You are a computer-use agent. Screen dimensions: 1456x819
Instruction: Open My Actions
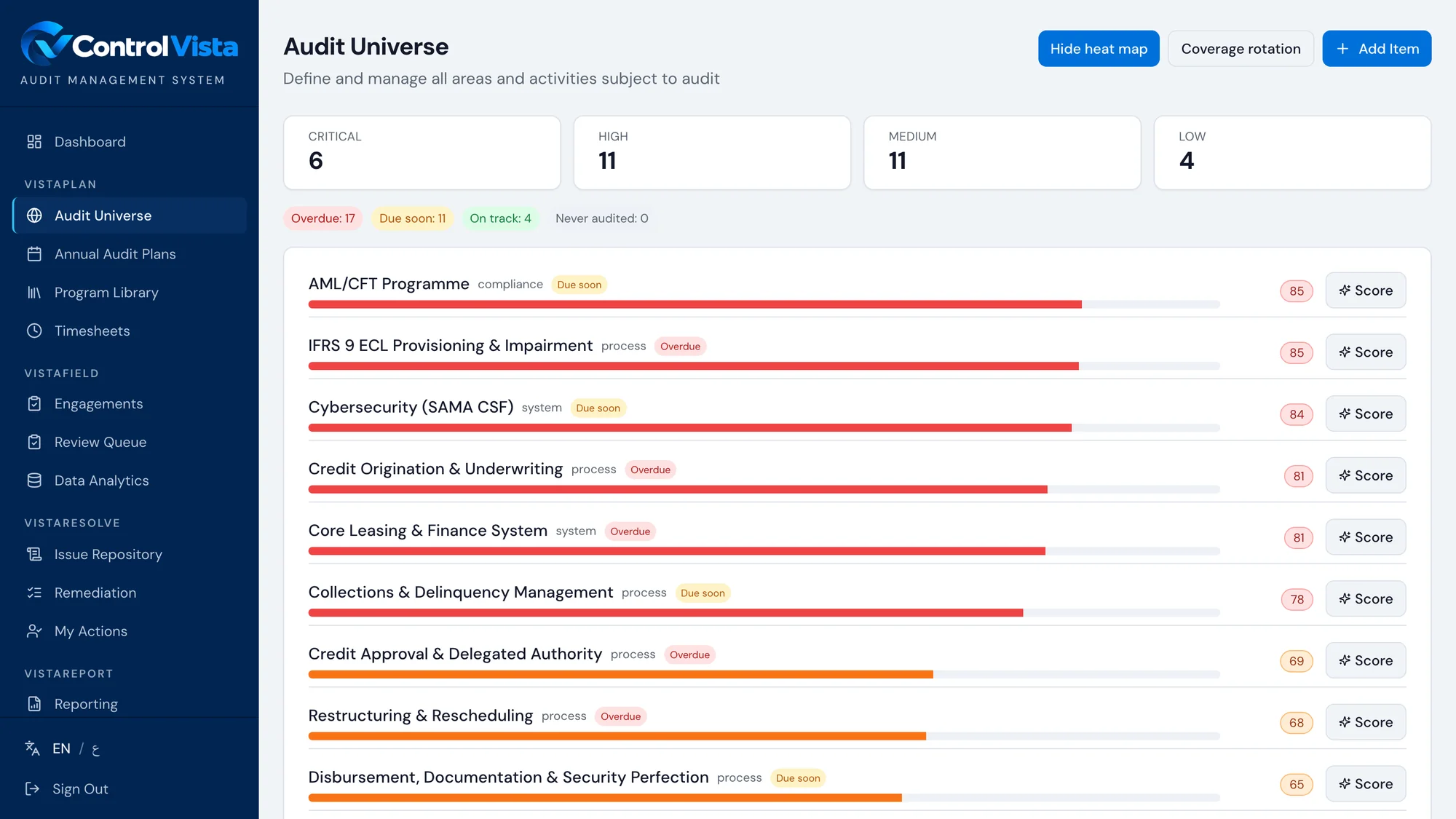click(x=130, y=632)
